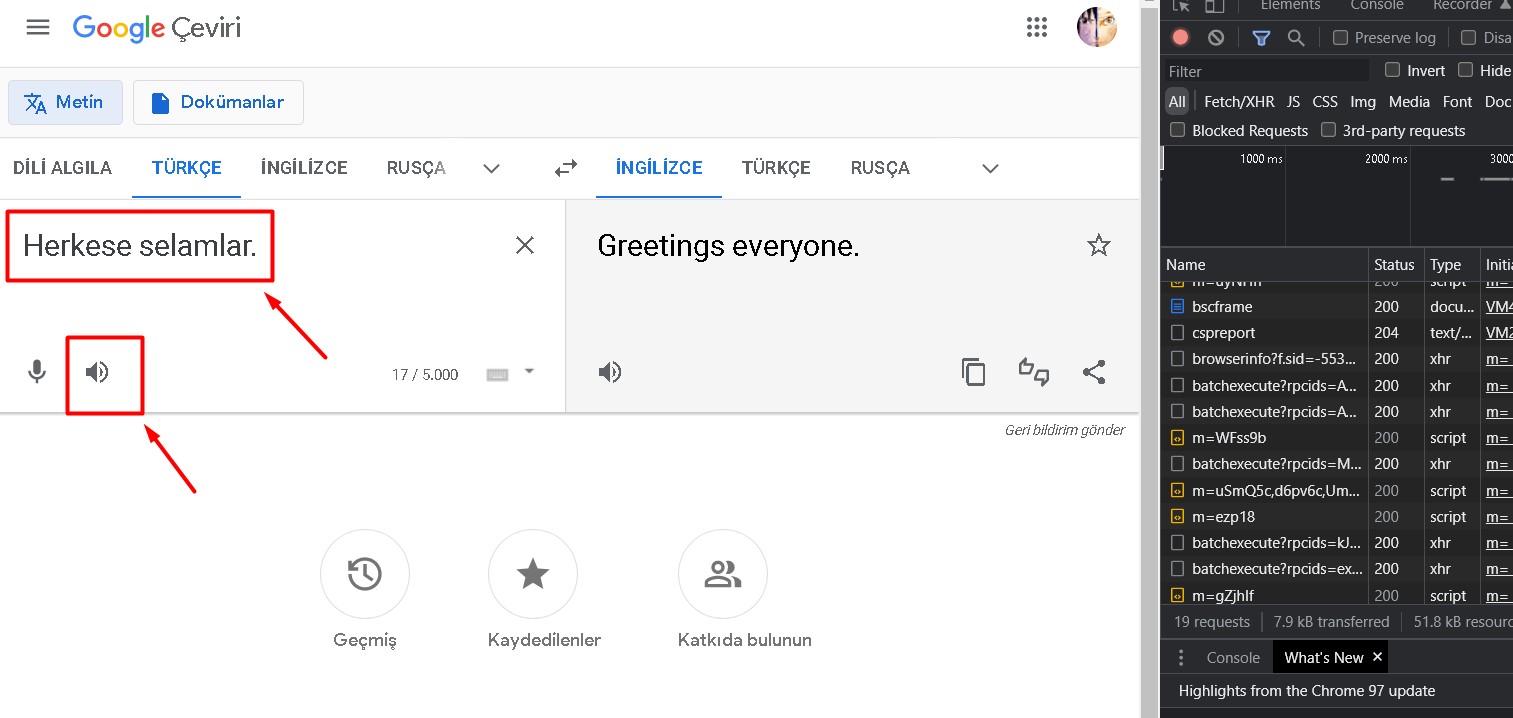Viewport: 1513px width, 718px height.
Task: Listen to source text speaker icon
Action: (x=97, y=372)
